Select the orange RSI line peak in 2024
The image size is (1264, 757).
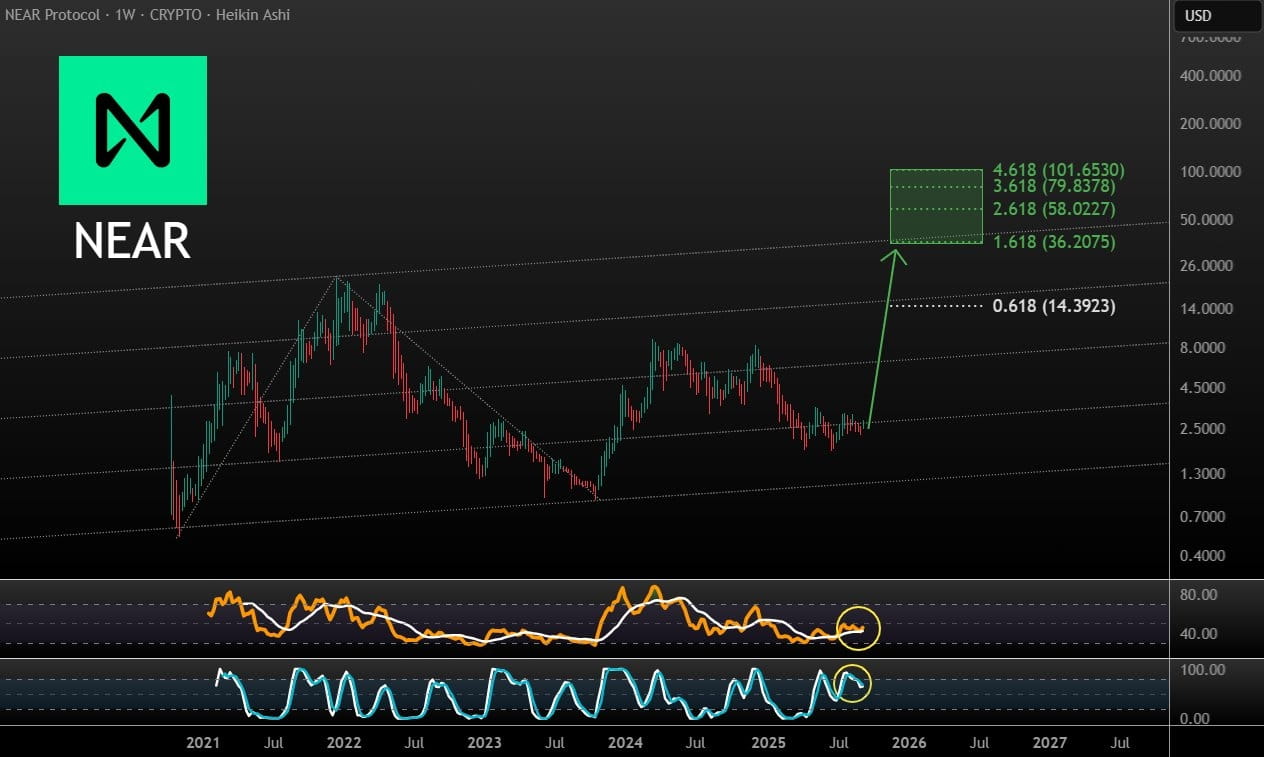[655, 588]
